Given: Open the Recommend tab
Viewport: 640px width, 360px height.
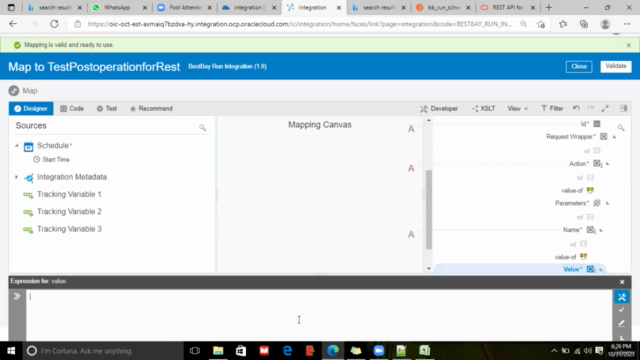Looking at the screenshot, I should (x=151, y=109).
